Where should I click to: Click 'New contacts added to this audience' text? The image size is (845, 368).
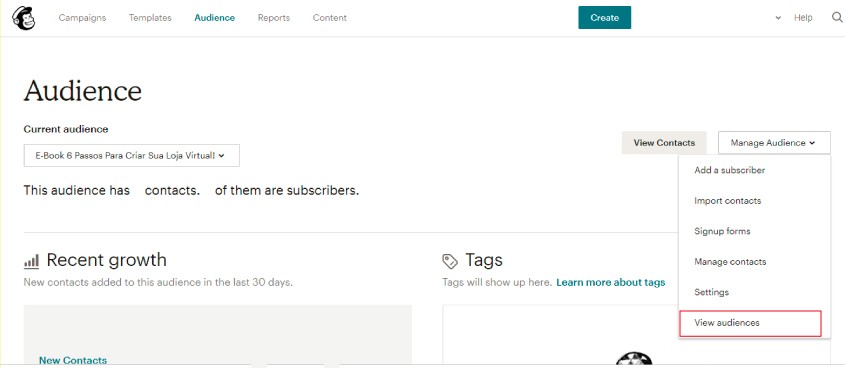click(x=158, y=282)
